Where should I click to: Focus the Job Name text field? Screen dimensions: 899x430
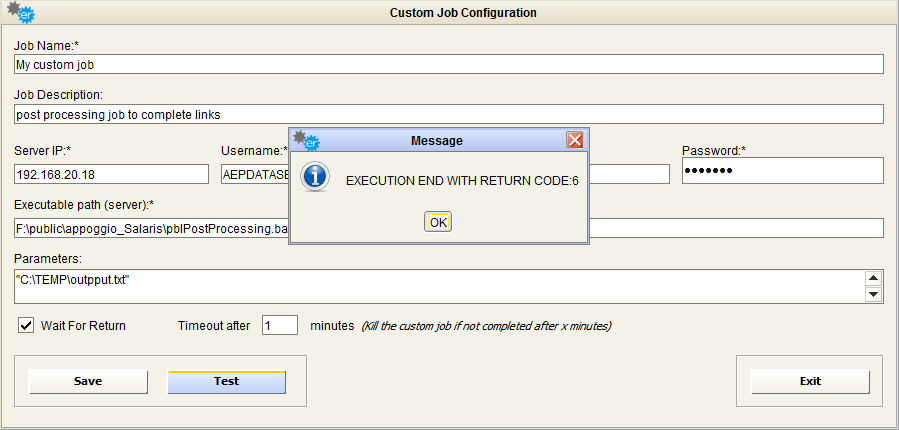pos(449,64)
